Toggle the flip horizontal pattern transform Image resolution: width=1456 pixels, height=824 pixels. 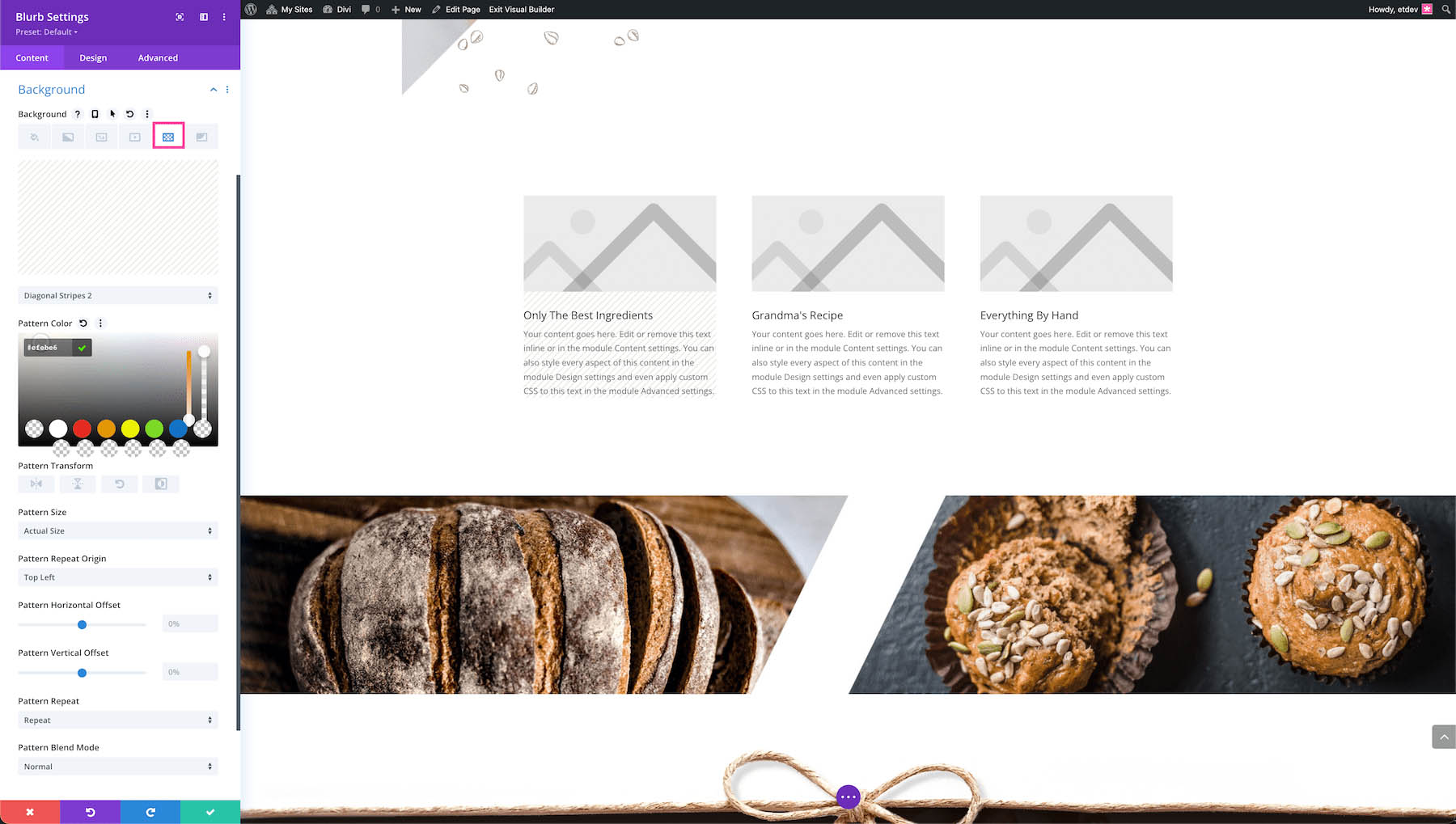point(36,484)
